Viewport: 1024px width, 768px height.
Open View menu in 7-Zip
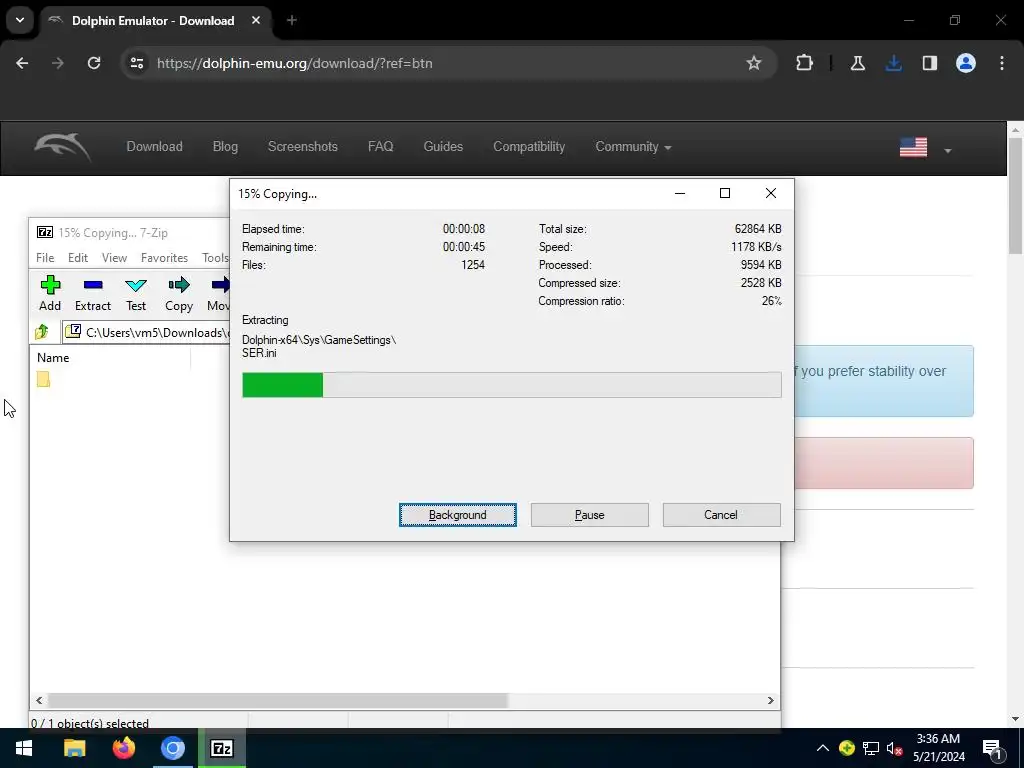pos(114,258)
